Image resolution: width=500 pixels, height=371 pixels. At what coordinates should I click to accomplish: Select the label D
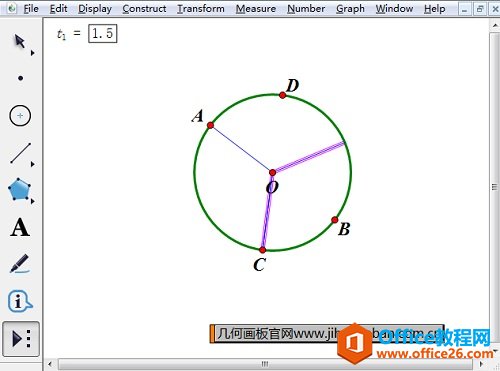coord(293,86)
